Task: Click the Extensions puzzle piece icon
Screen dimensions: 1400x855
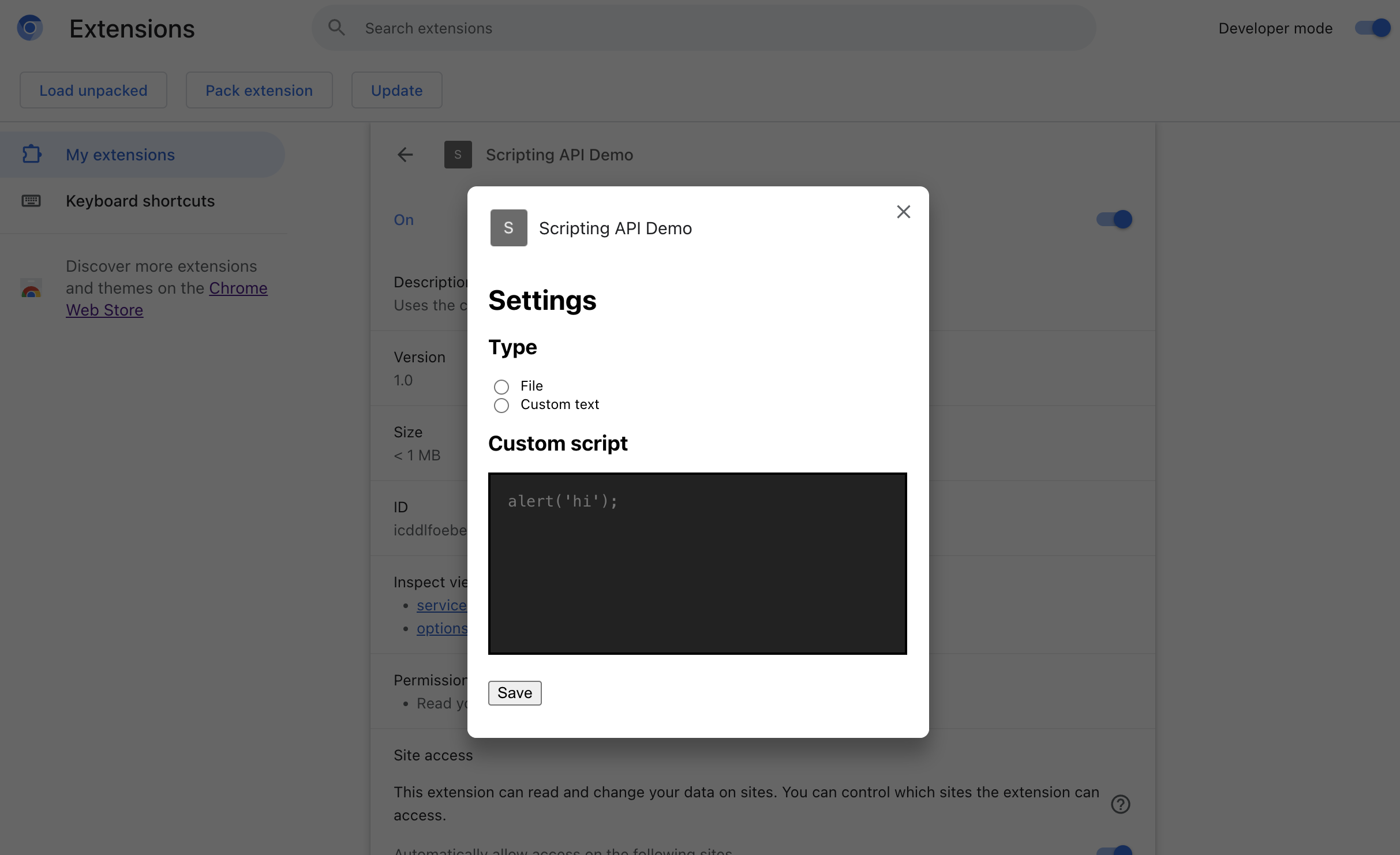Action: click(x=31, y=155)
